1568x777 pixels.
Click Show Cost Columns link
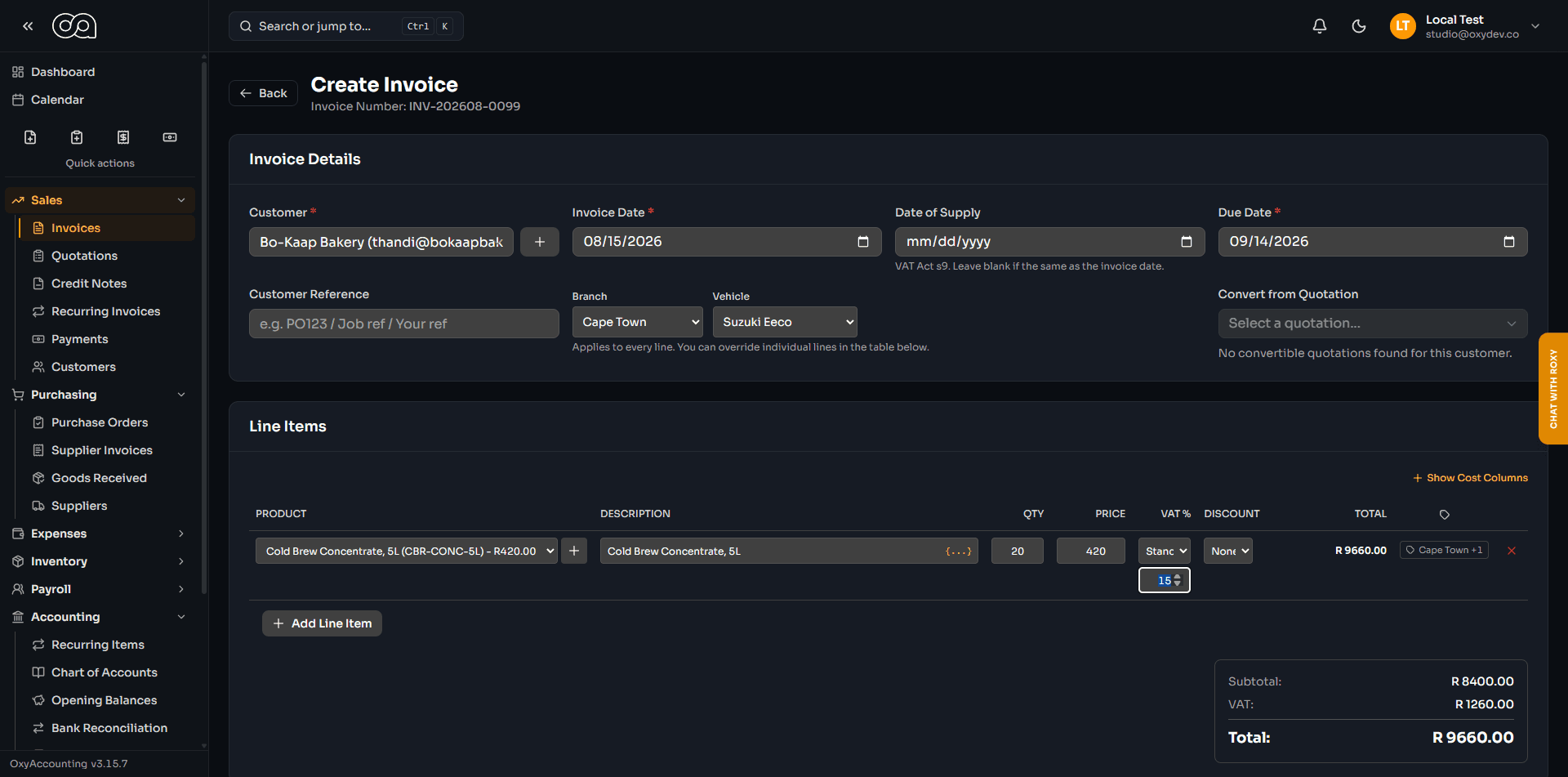[x=1470, y=478]
